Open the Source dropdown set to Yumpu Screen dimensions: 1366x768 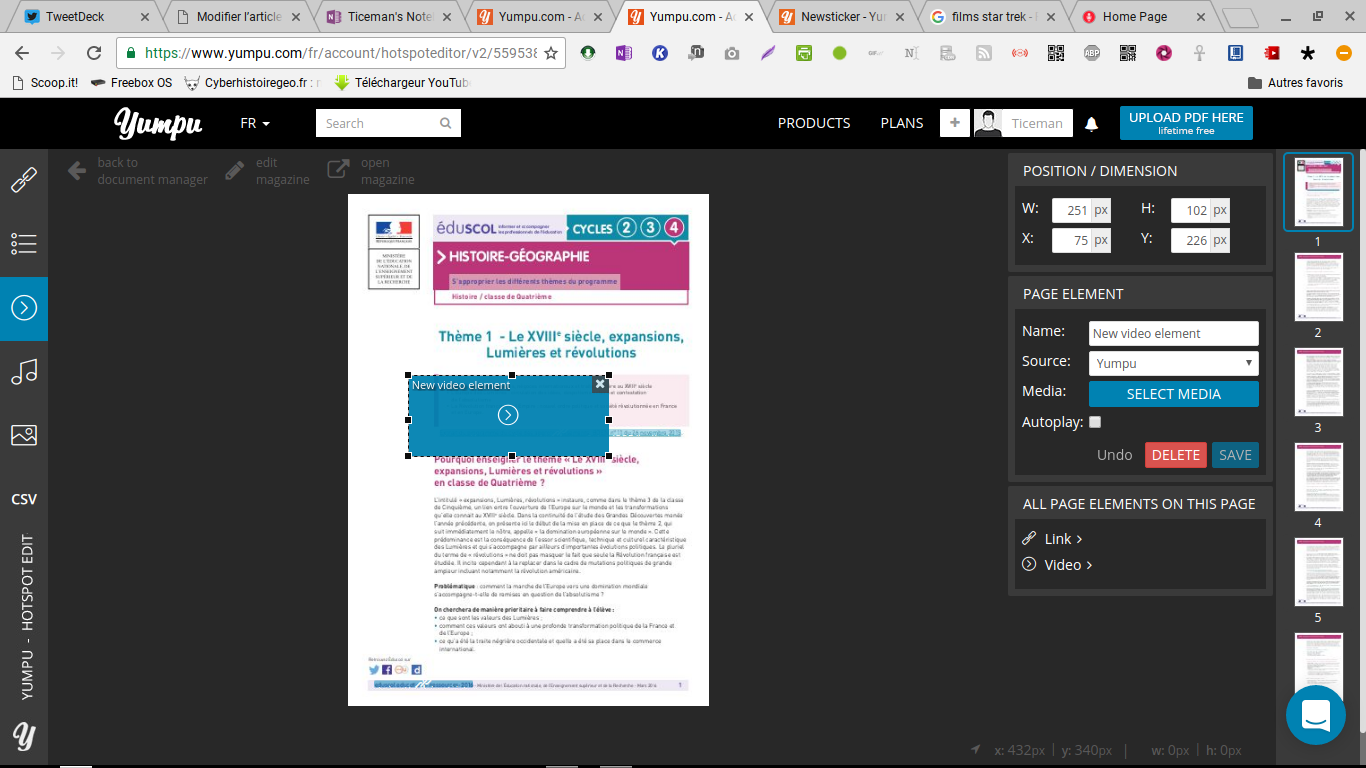(1173, 363)
